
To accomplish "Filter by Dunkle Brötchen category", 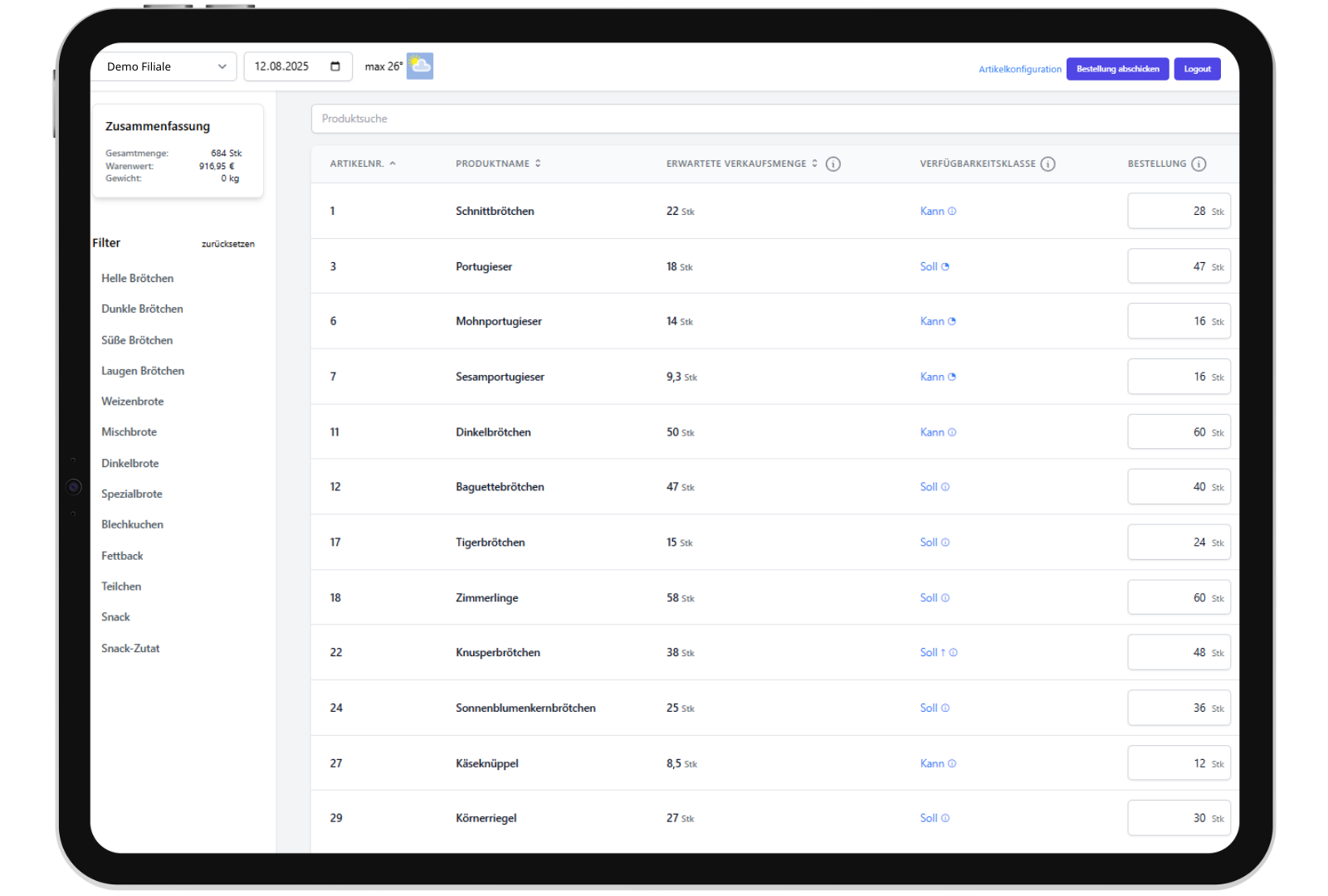I will [x=142, y=309].
